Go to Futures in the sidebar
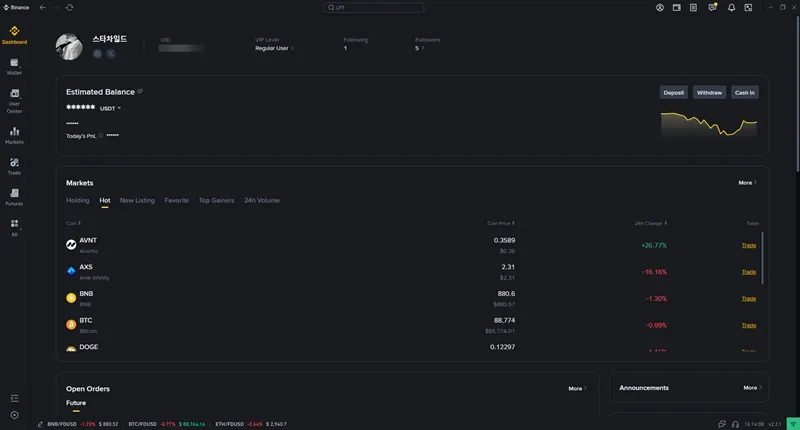This screenshot has height=430, width=800. tap(14, 196)
